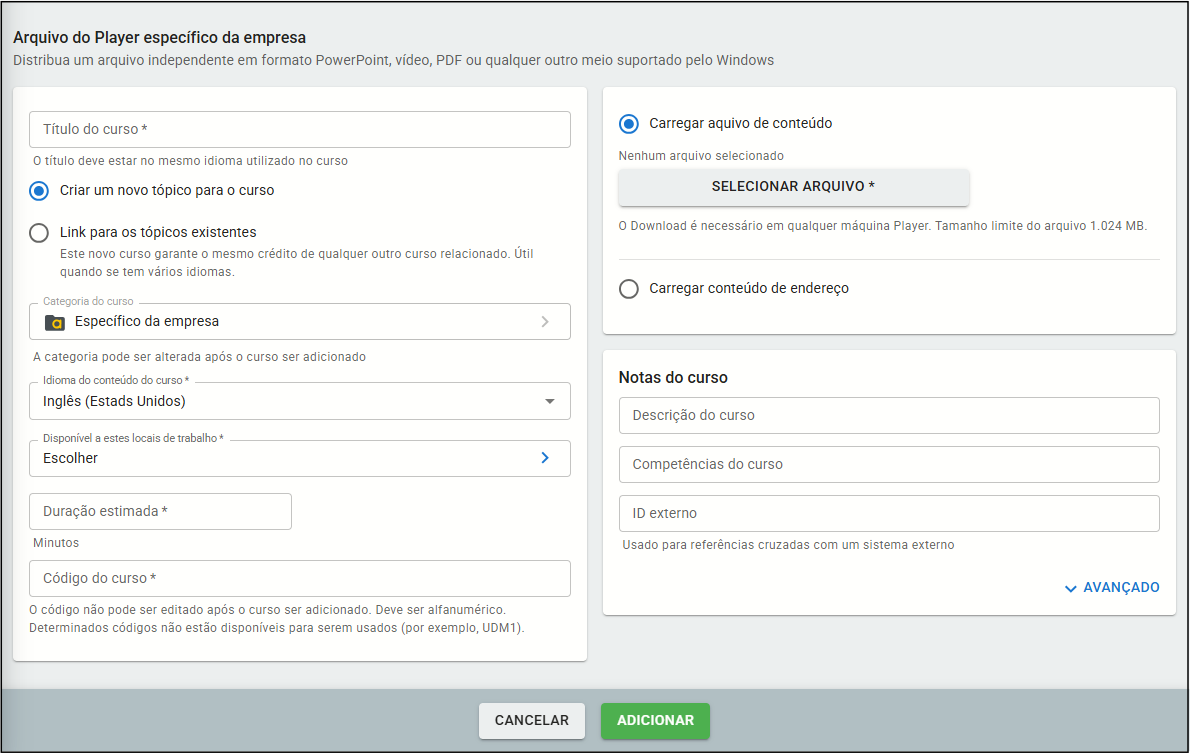This screenshot has width=1190, height=753.
Task: Select Carregar conteúdo de endereço option
Action: point(629,289)
